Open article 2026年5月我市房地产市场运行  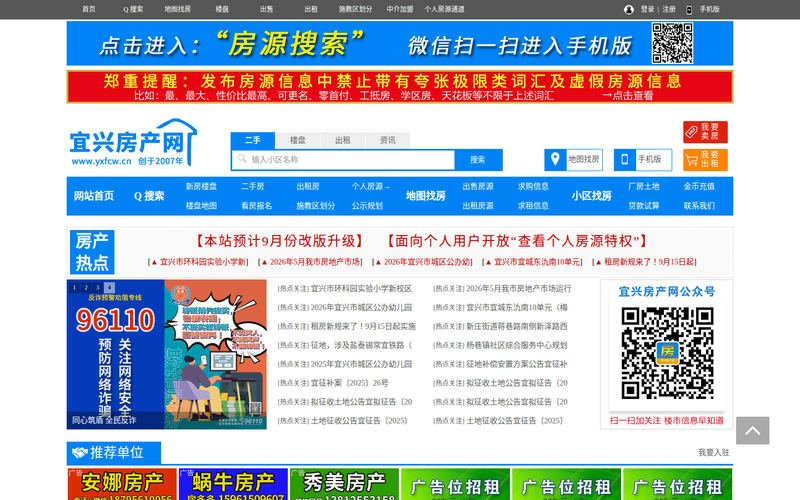519,289
